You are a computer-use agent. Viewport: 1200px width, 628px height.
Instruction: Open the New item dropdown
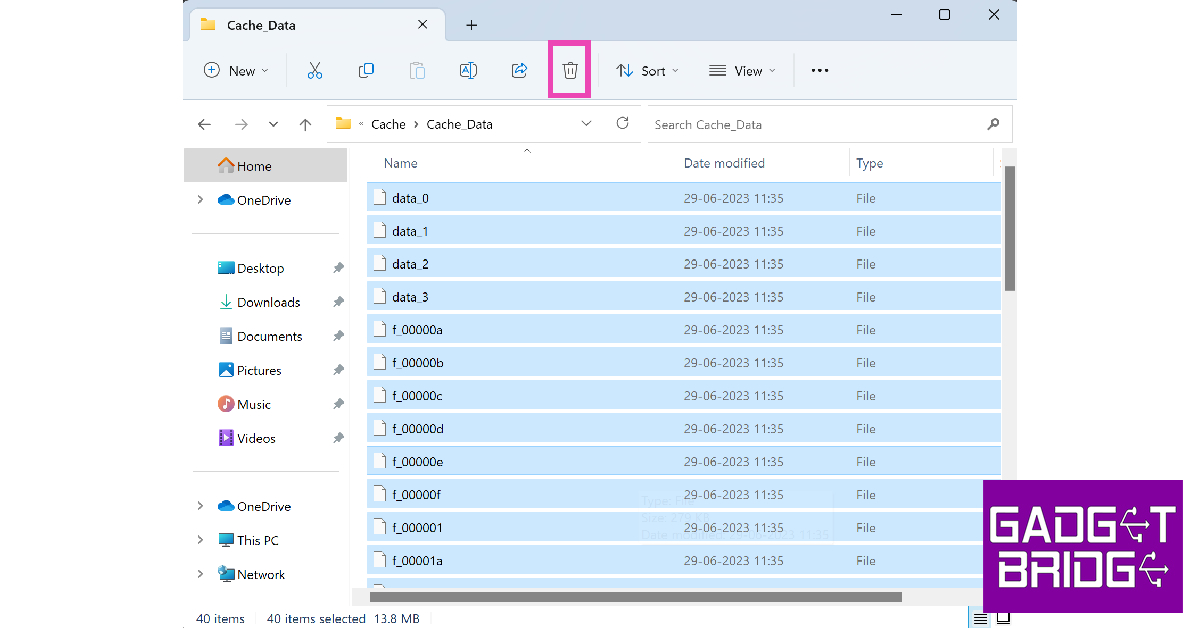click(236, 71)
